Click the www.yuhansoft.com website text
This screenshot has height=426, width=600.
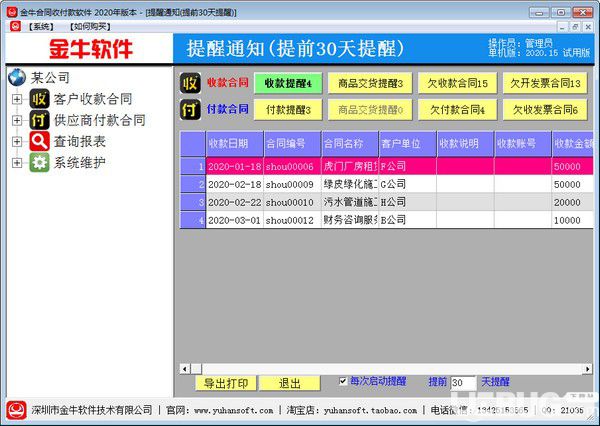click(x=234, y=410)
